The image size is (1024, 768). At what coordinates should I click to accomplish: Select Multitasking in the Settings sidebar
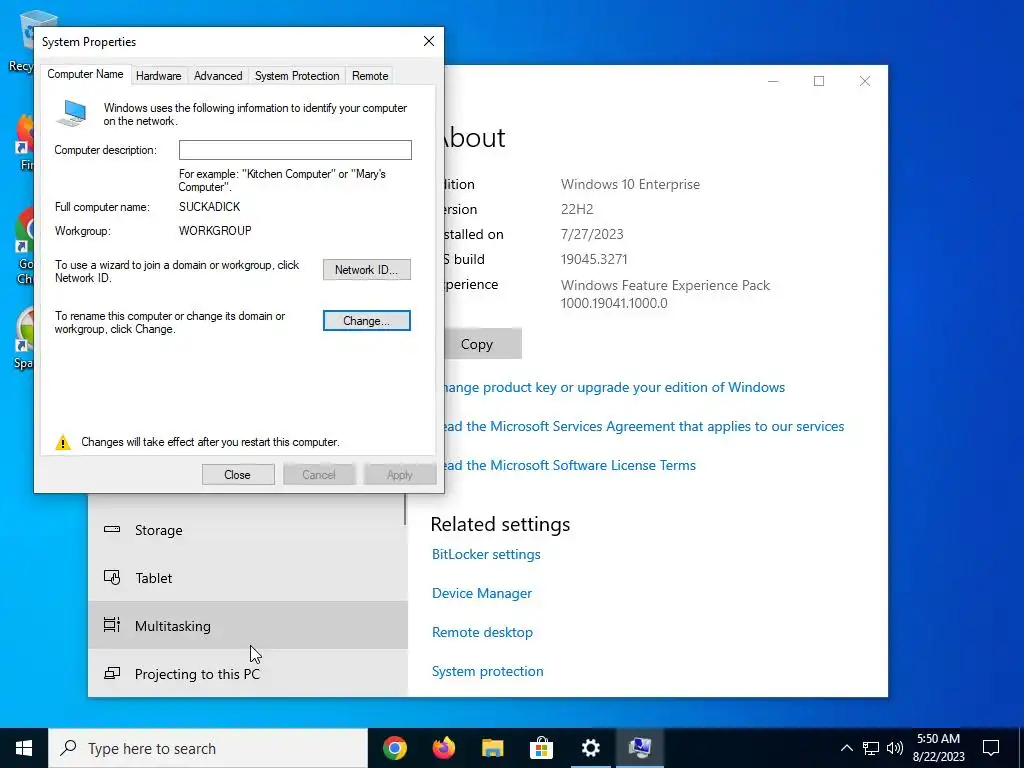click(247, 626)
